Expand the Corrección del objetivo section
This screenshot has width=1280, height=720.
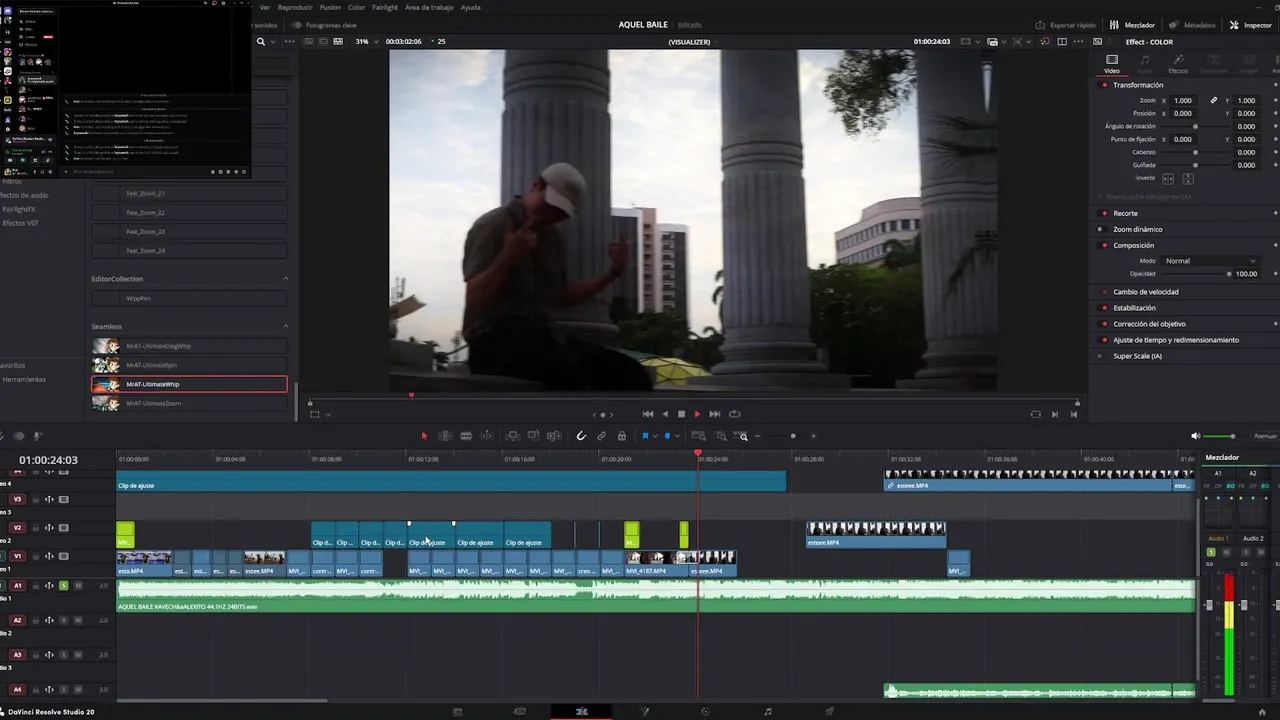(1149, 324)
